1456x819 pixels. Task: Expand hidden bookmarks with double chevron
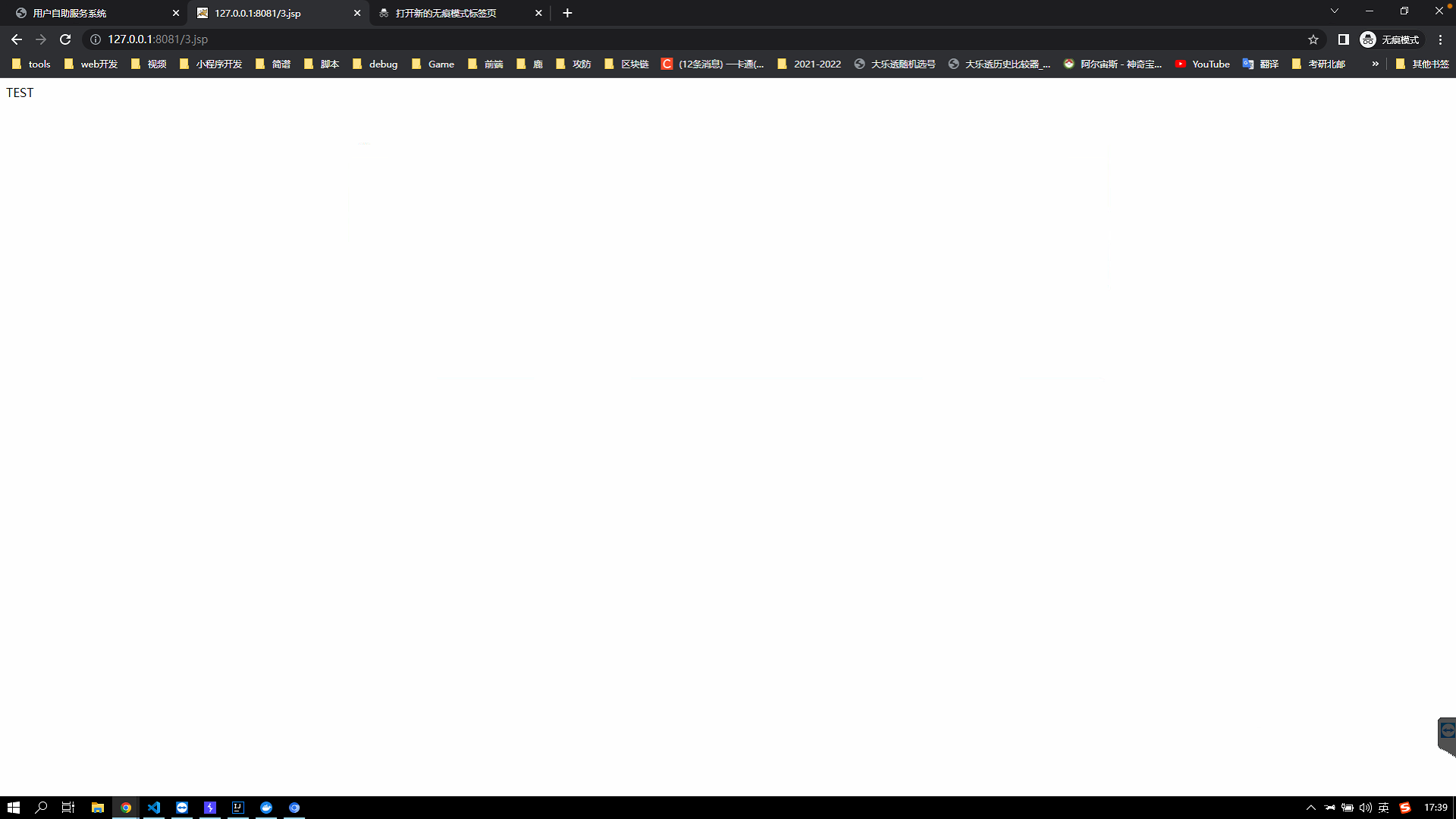point(1375,64)
